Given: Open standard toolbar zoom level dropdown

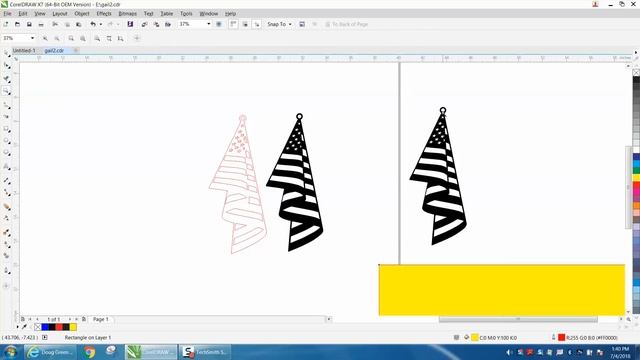Looking at the screenshot, I should [209, 24].
